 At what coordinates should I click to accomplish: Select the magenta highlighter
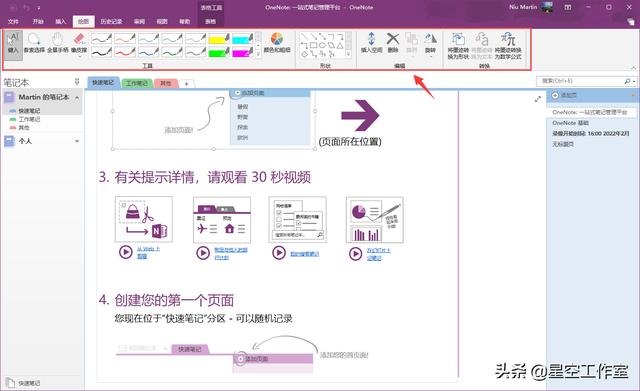243,52
